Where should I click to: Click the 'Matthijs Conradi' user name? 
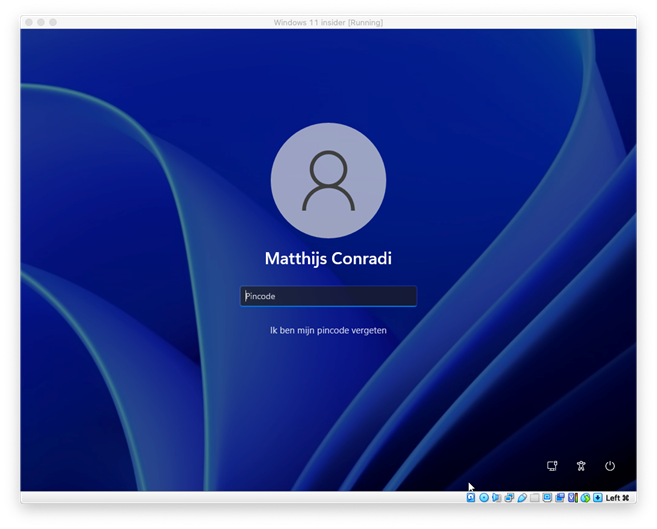tap(328, 258)
